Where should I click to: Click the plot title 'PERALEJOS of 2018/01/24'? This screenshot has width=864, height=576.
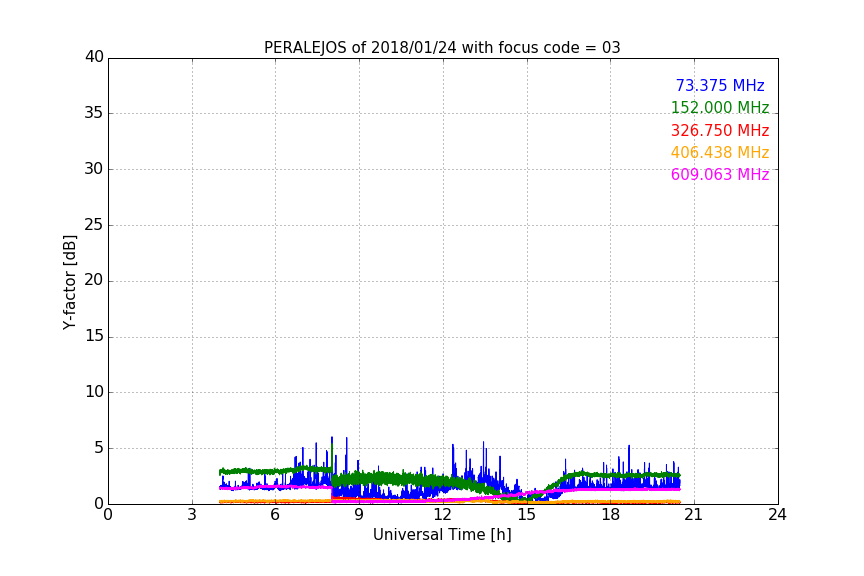[360, 48]
